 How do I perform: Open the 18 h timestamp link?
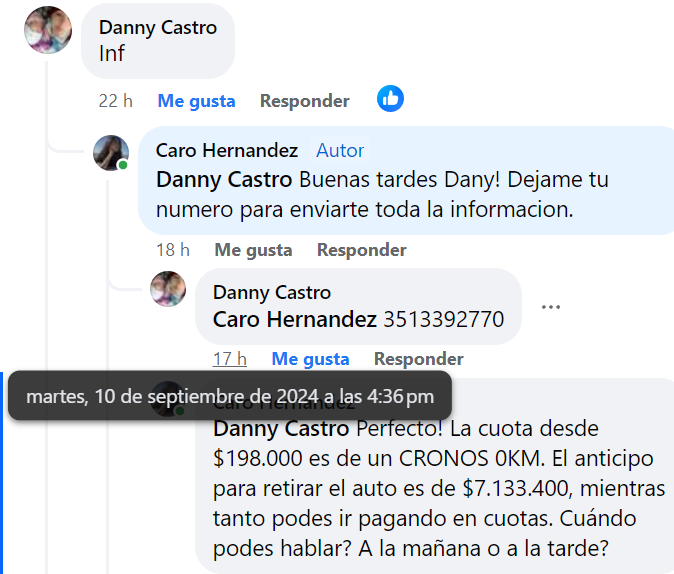point(173,250)
